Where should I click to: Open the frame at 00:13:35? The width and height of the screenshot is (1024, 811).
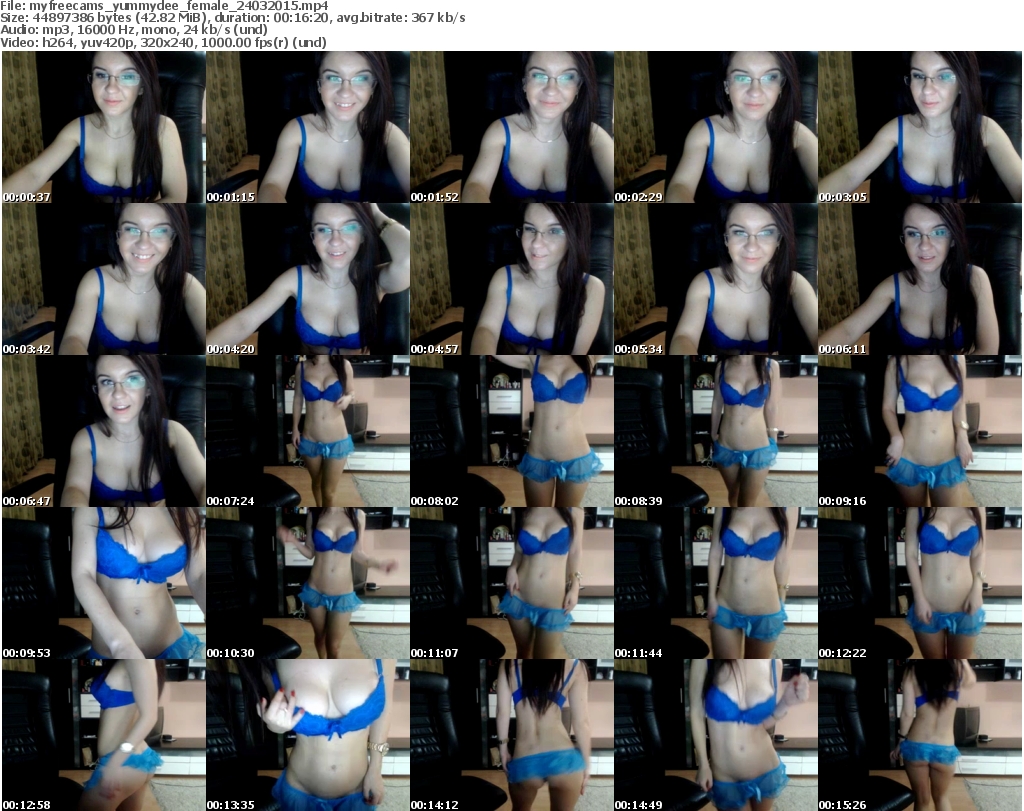pyautogui.click(x=308, y=735)
